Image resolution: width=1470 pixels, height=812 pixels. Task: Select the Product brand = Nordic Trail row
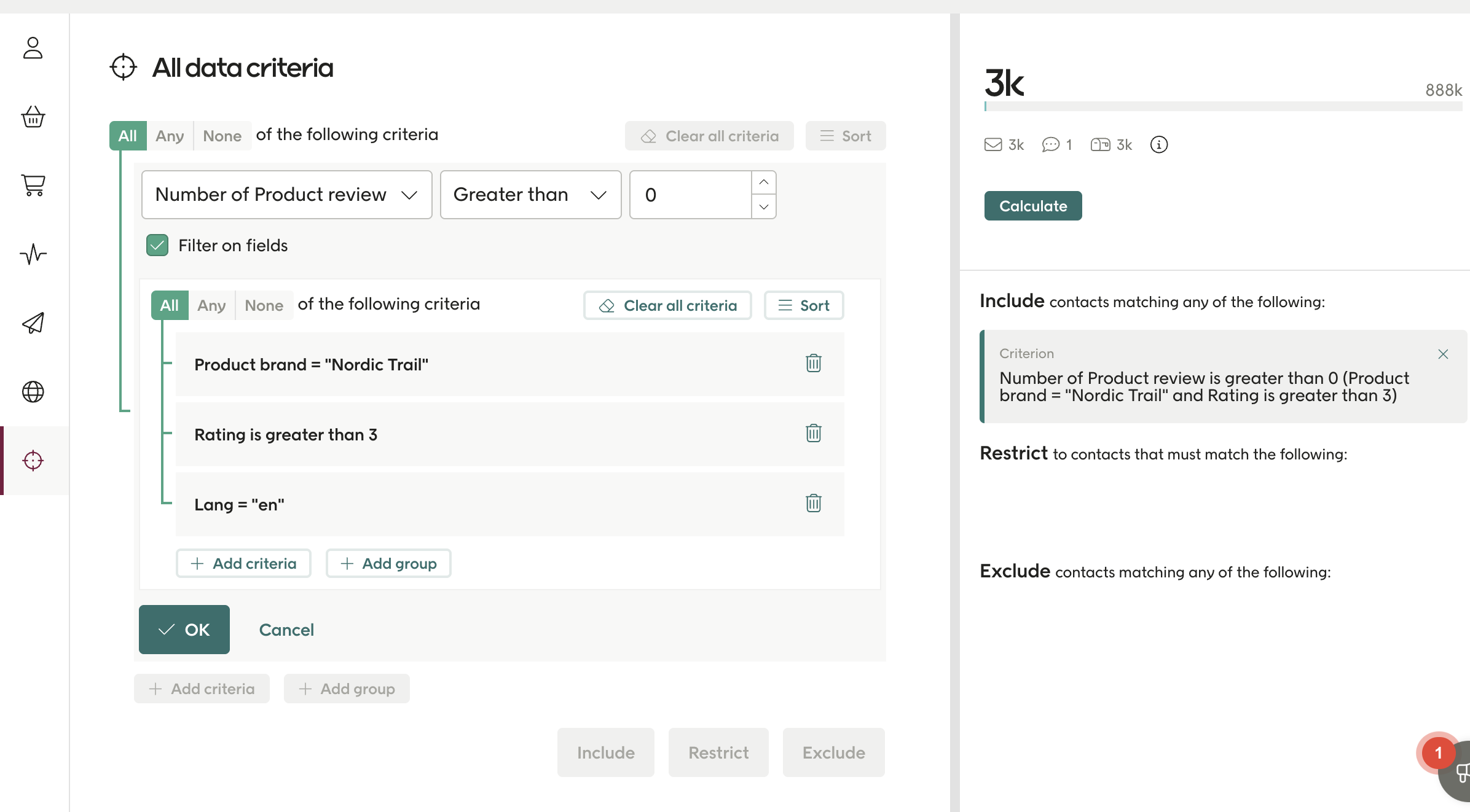[510, 364]
